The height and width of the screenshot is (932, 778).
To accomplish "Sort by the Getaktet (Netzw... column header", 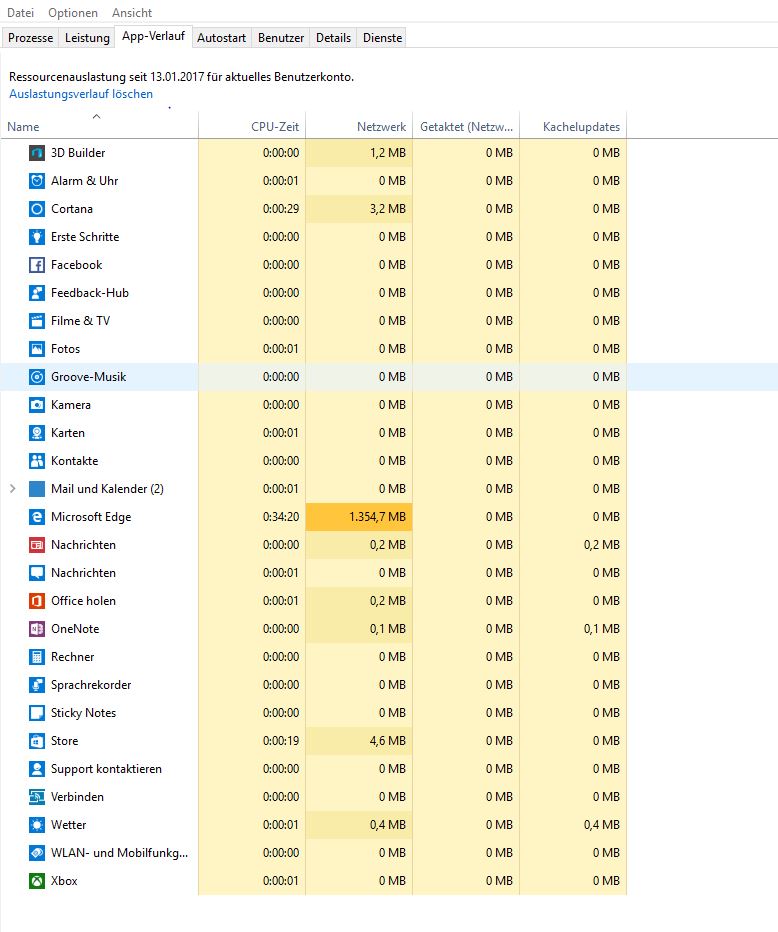I will [x=466, y=126].
